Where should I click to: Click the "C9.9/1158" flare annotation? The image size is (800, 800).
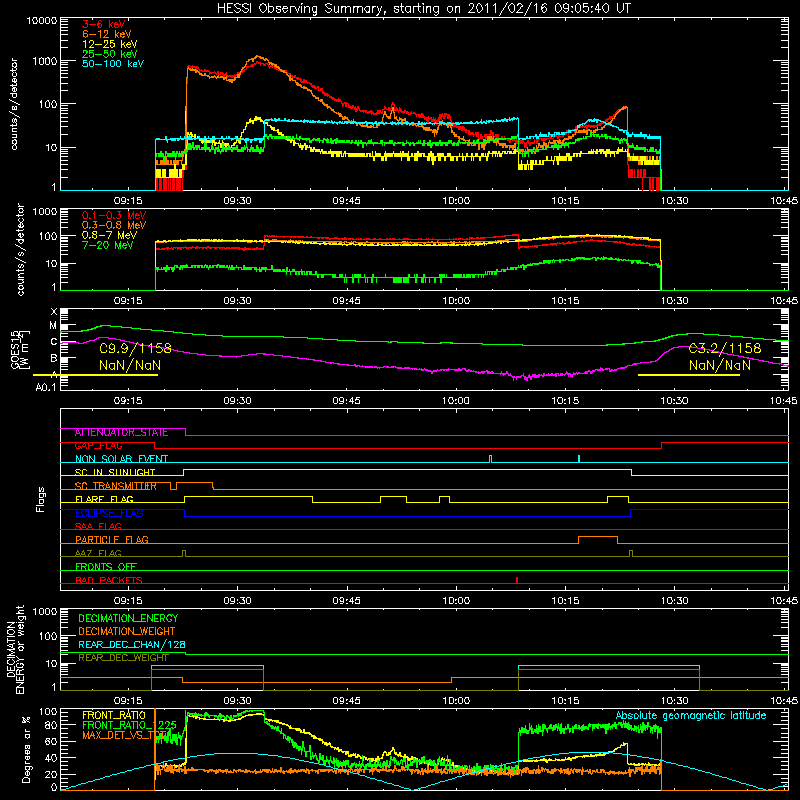[x=135, y=349]
